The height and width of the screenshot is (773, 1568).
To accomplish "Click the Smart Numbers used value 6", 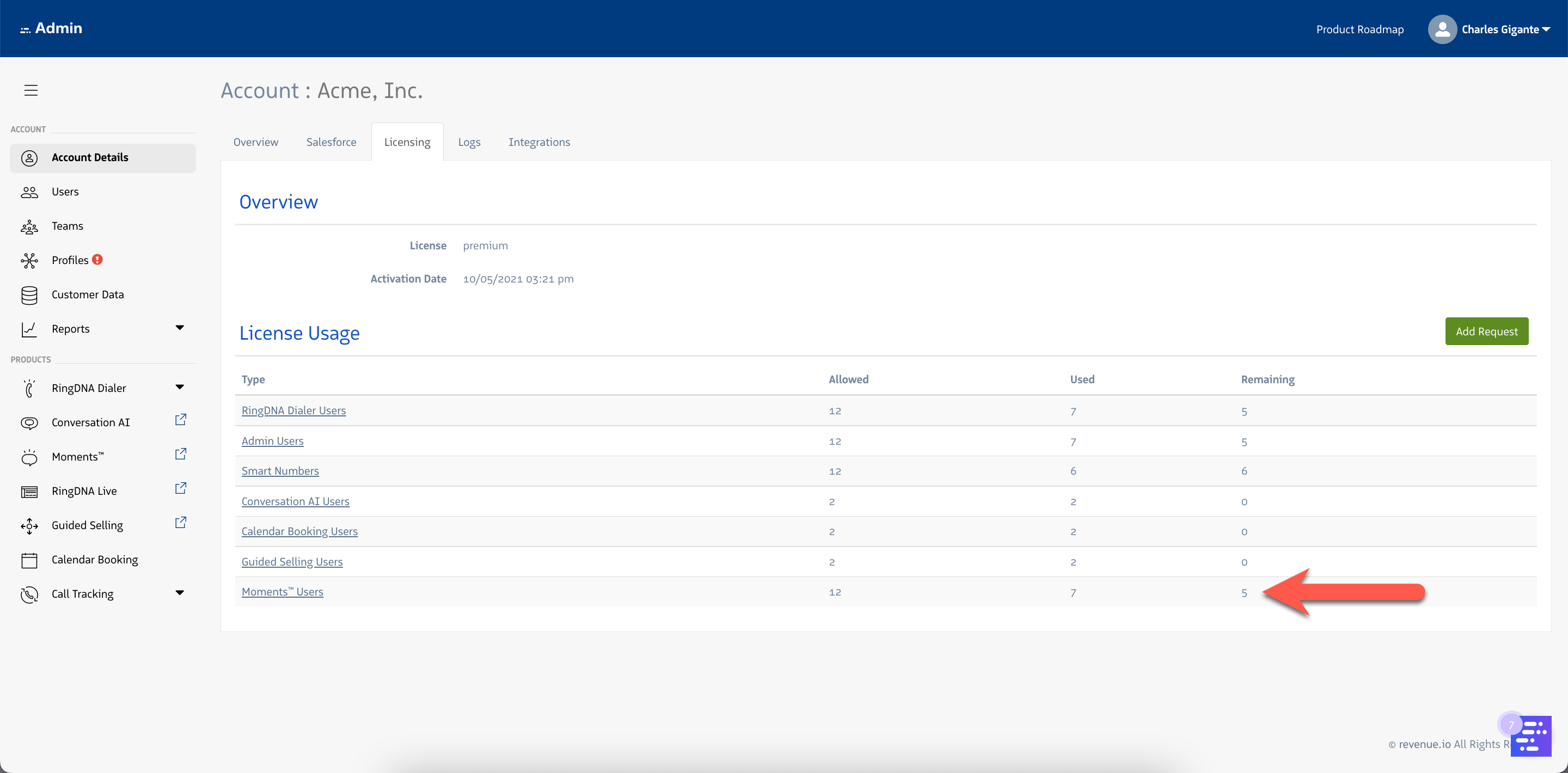I will point(1073,471).
